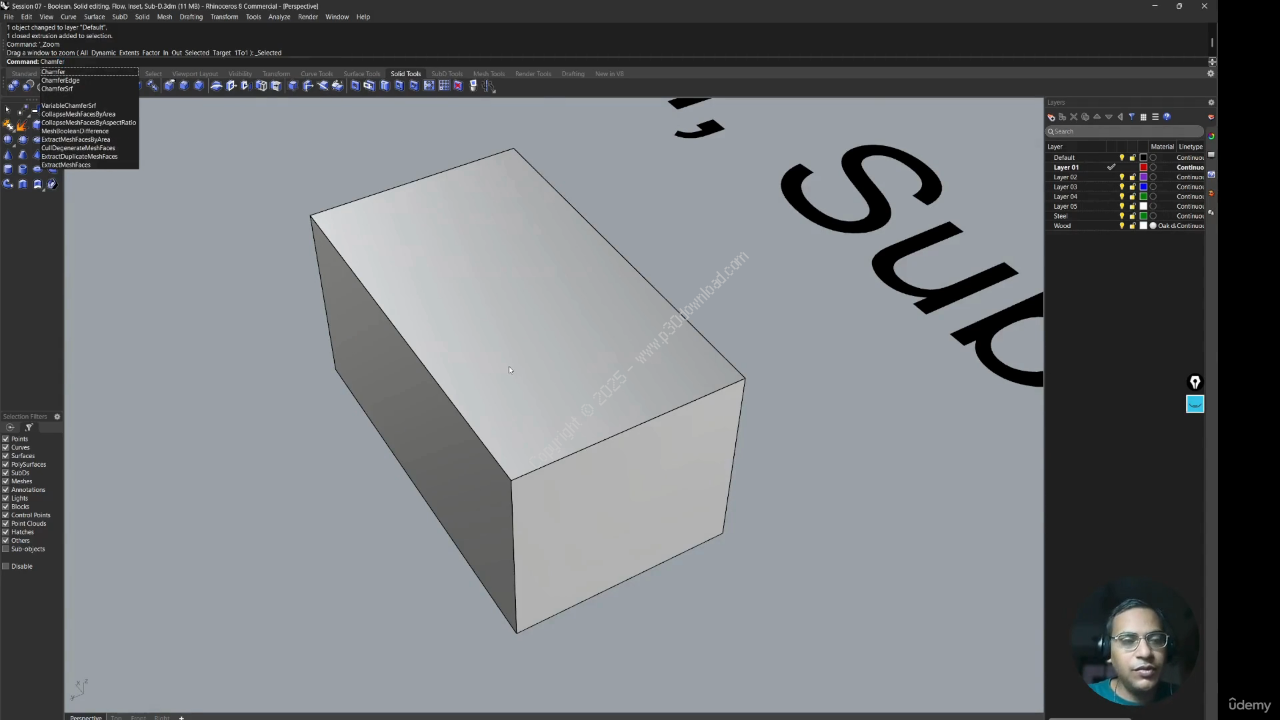
Task: Open Selection Filters gear options
Action: tap(57, 417)
